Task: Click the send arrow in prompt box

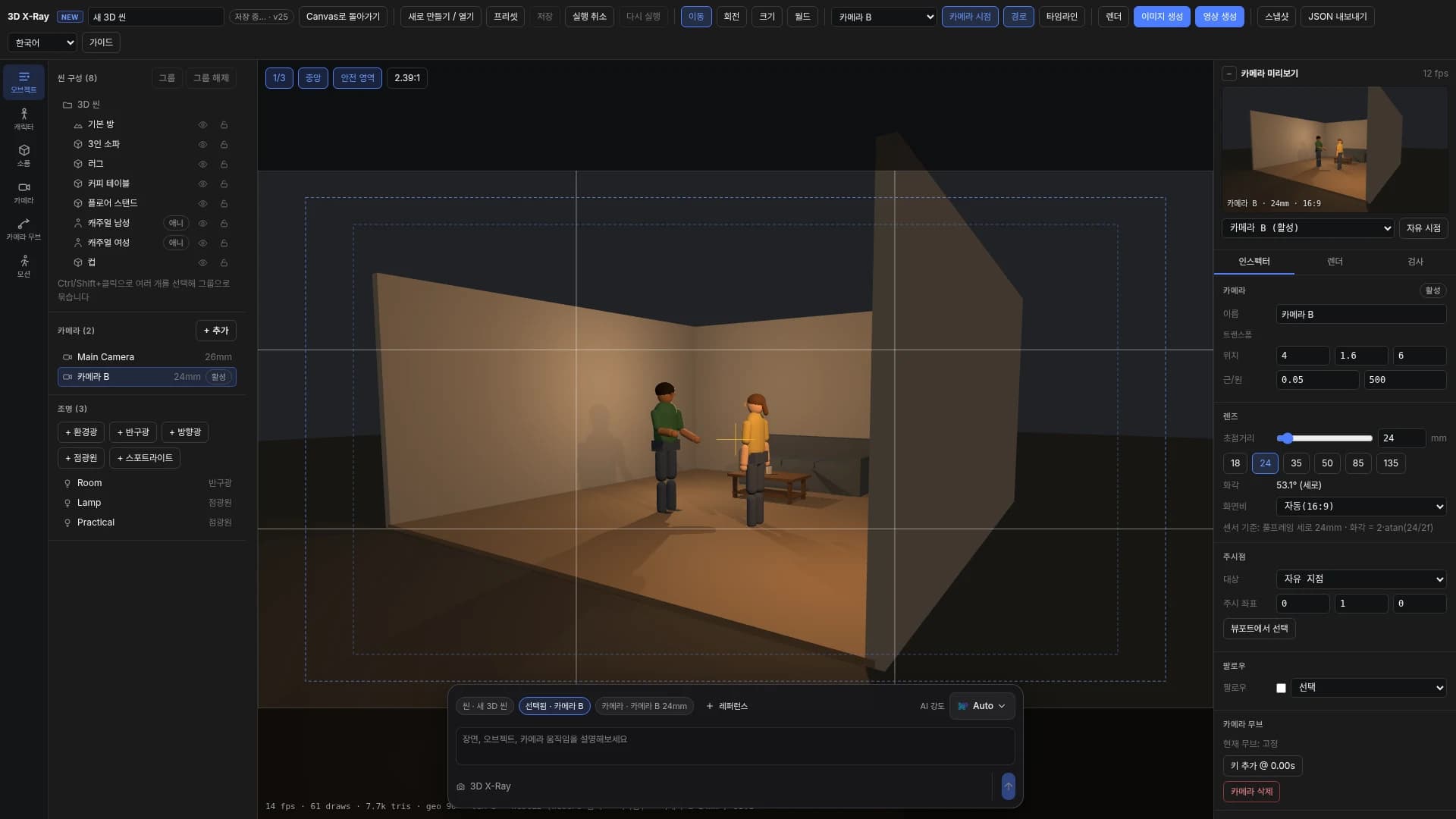Action: [x=1008, y=786]
